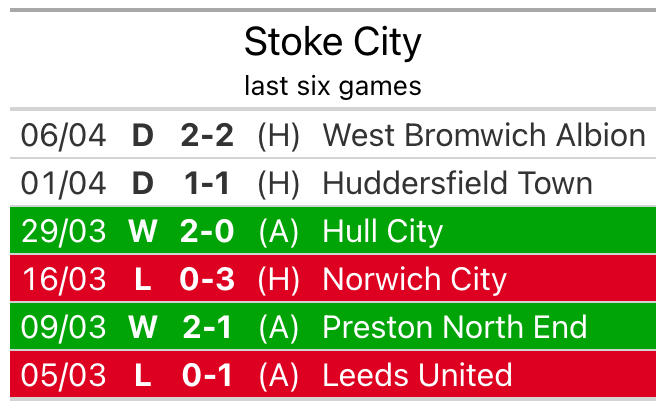Click the Stoke City title heading
This screenshot has height=408, width=666.
pyautogui.click(x=333, y=42)
